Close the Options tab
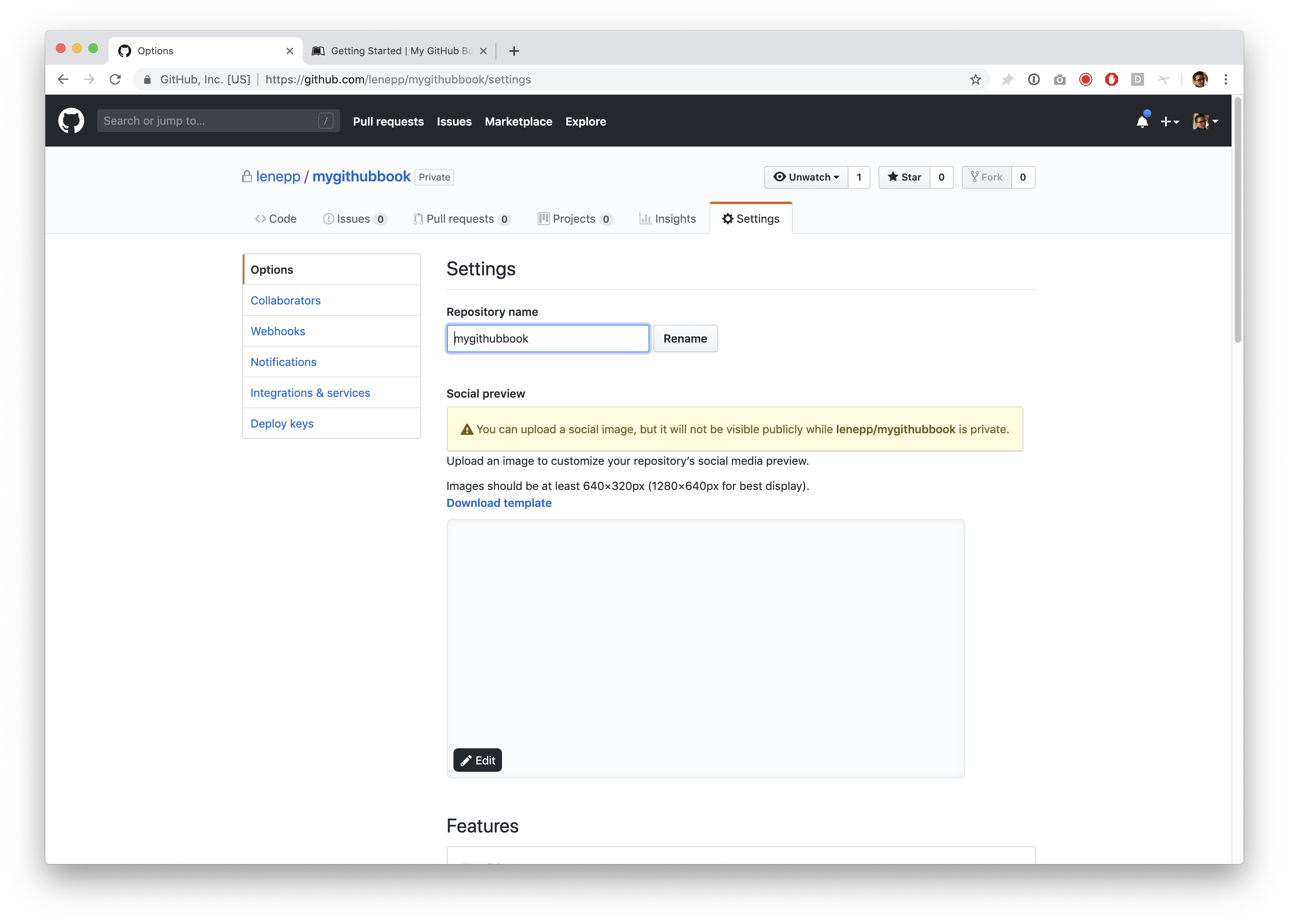Screen dimensions: 1289x924 point(290,51)
